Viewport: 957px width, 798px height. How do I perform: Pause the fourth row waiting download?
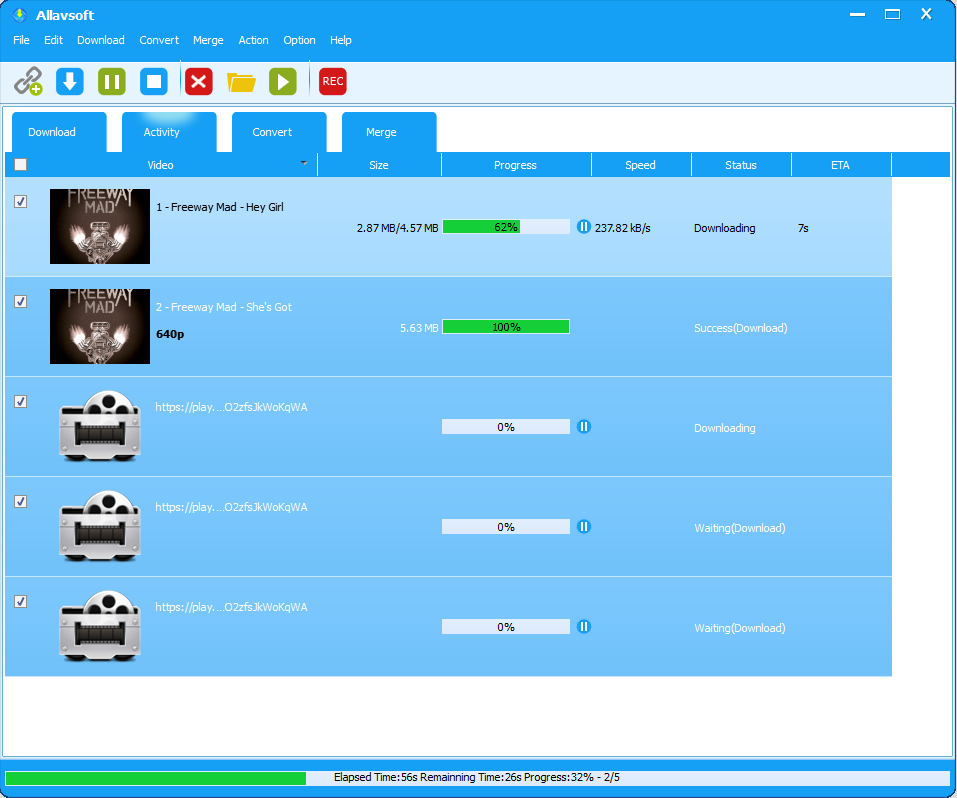click(583, 526)
